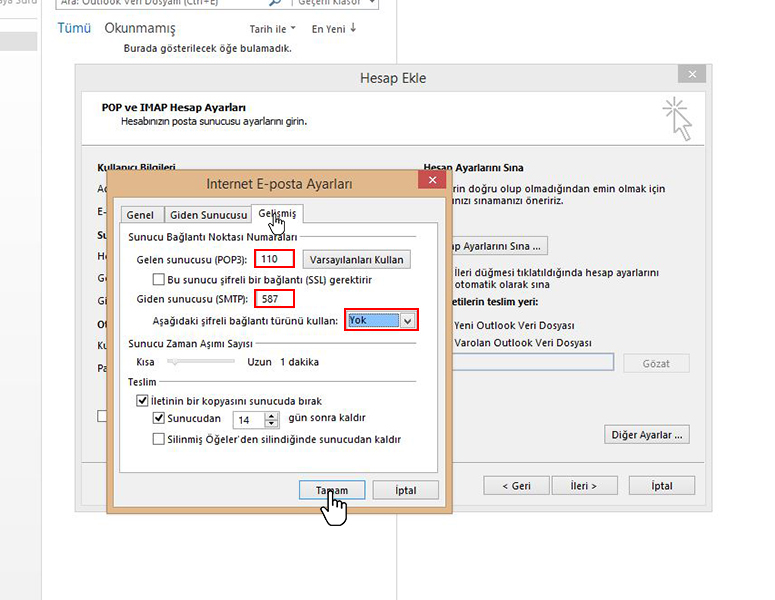Uncheck İletinin bir kopyasını sunucuda bırak
This screenshot has height=600, width=775.
[x=142, y=401]
